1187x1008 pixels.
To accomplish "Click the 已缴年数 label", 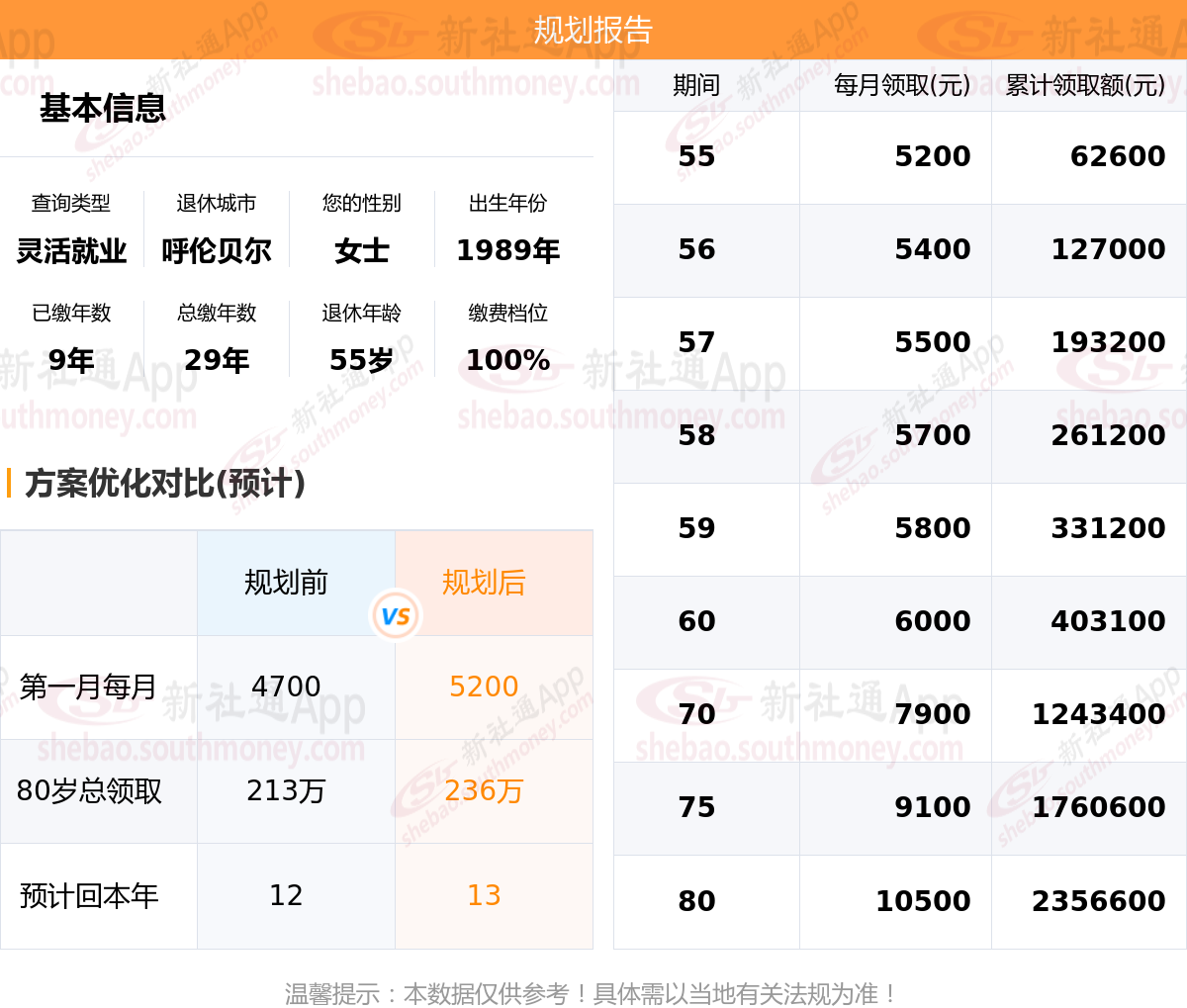I will [71, 313].
